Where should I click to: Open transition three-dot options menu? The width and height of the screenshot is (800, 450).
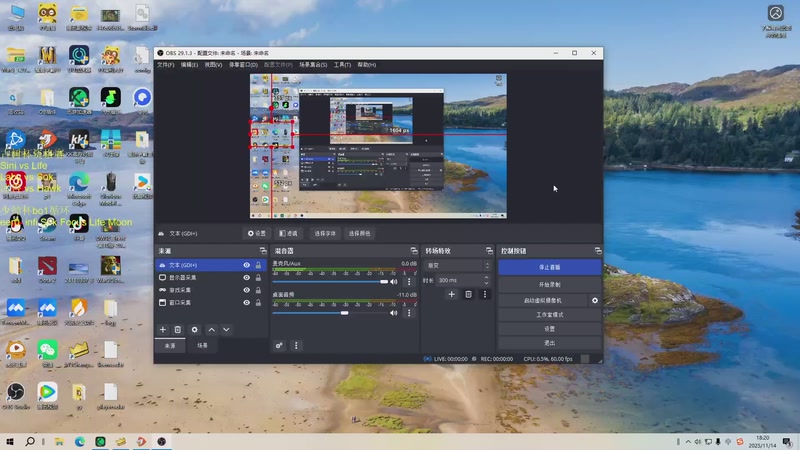click(x=485, y=294)
